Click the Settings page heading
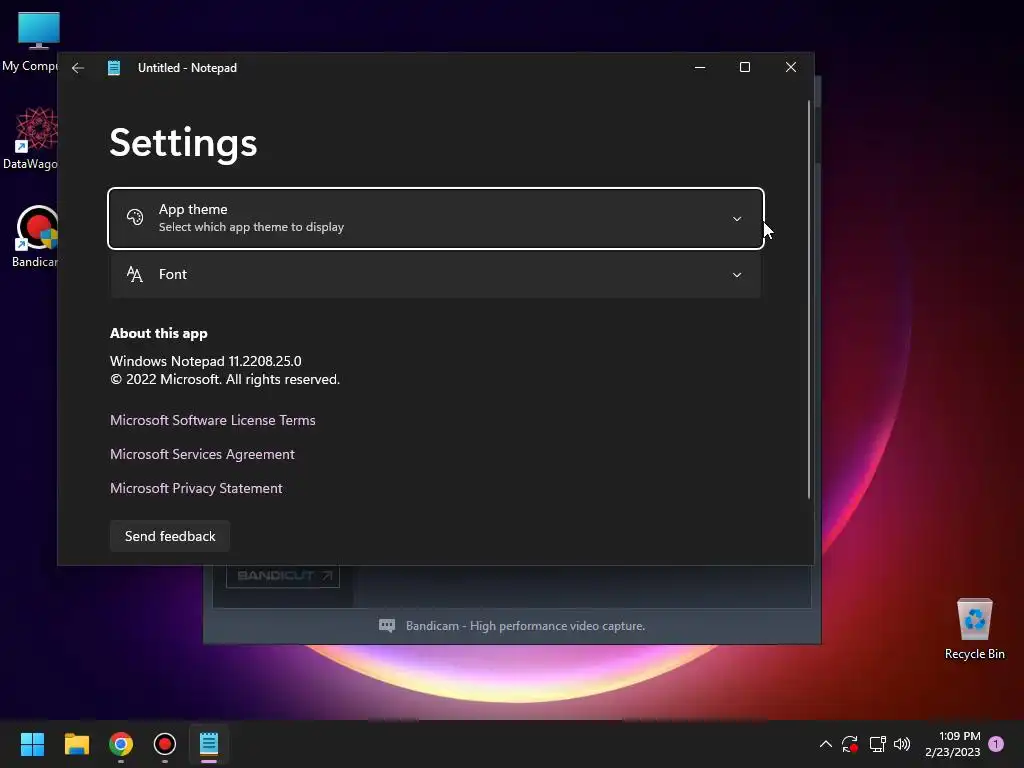Viewport: 1024px width, 768px height. 184,143
